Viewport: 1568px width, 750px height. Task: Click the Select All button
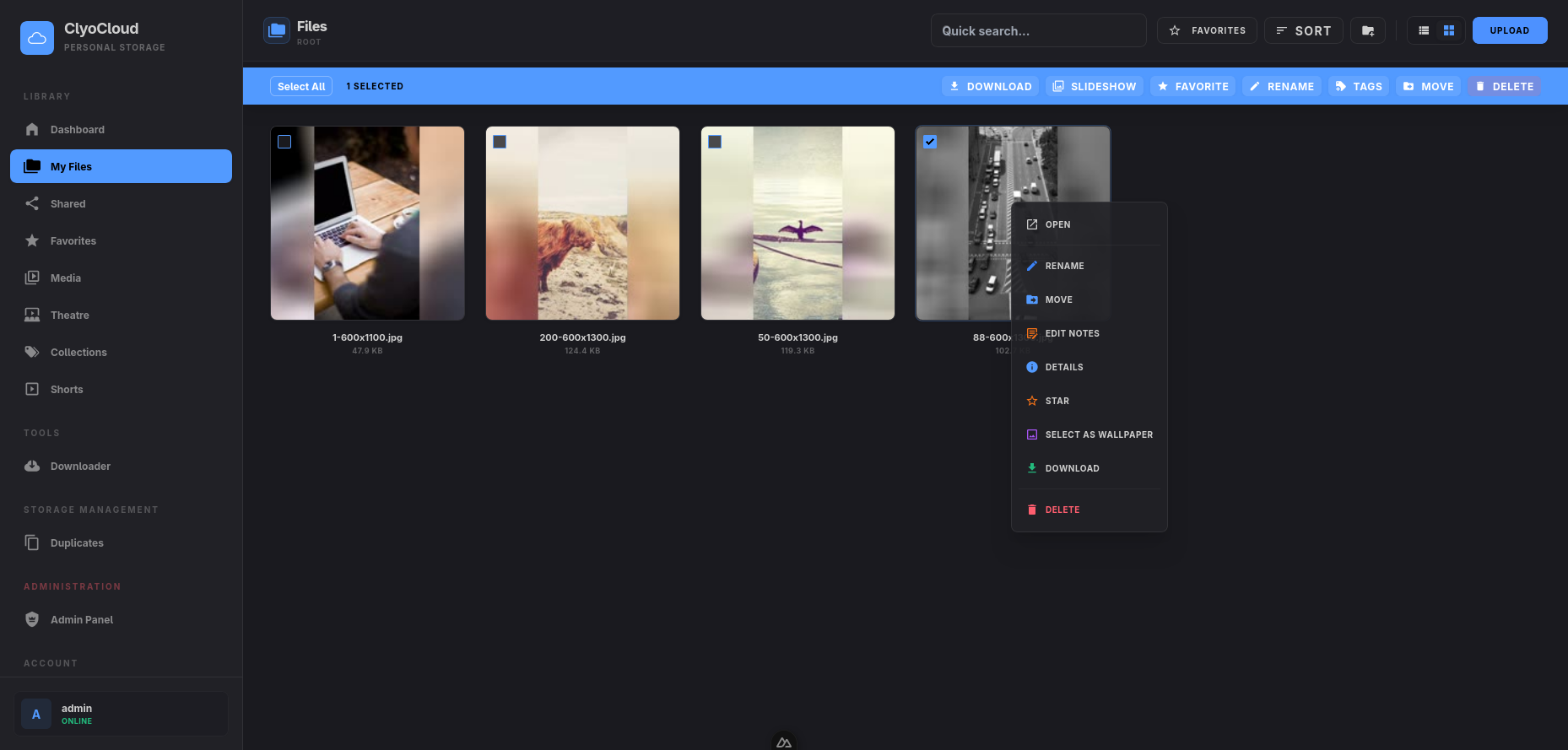point(301,86)
